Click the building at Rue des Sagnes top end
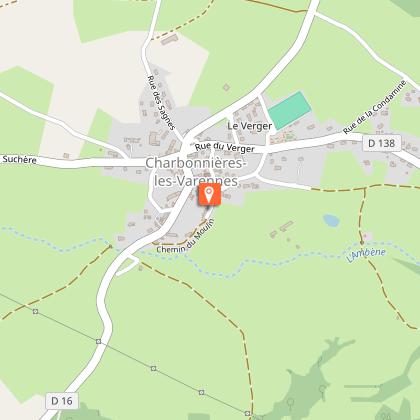 click(170, 40)
